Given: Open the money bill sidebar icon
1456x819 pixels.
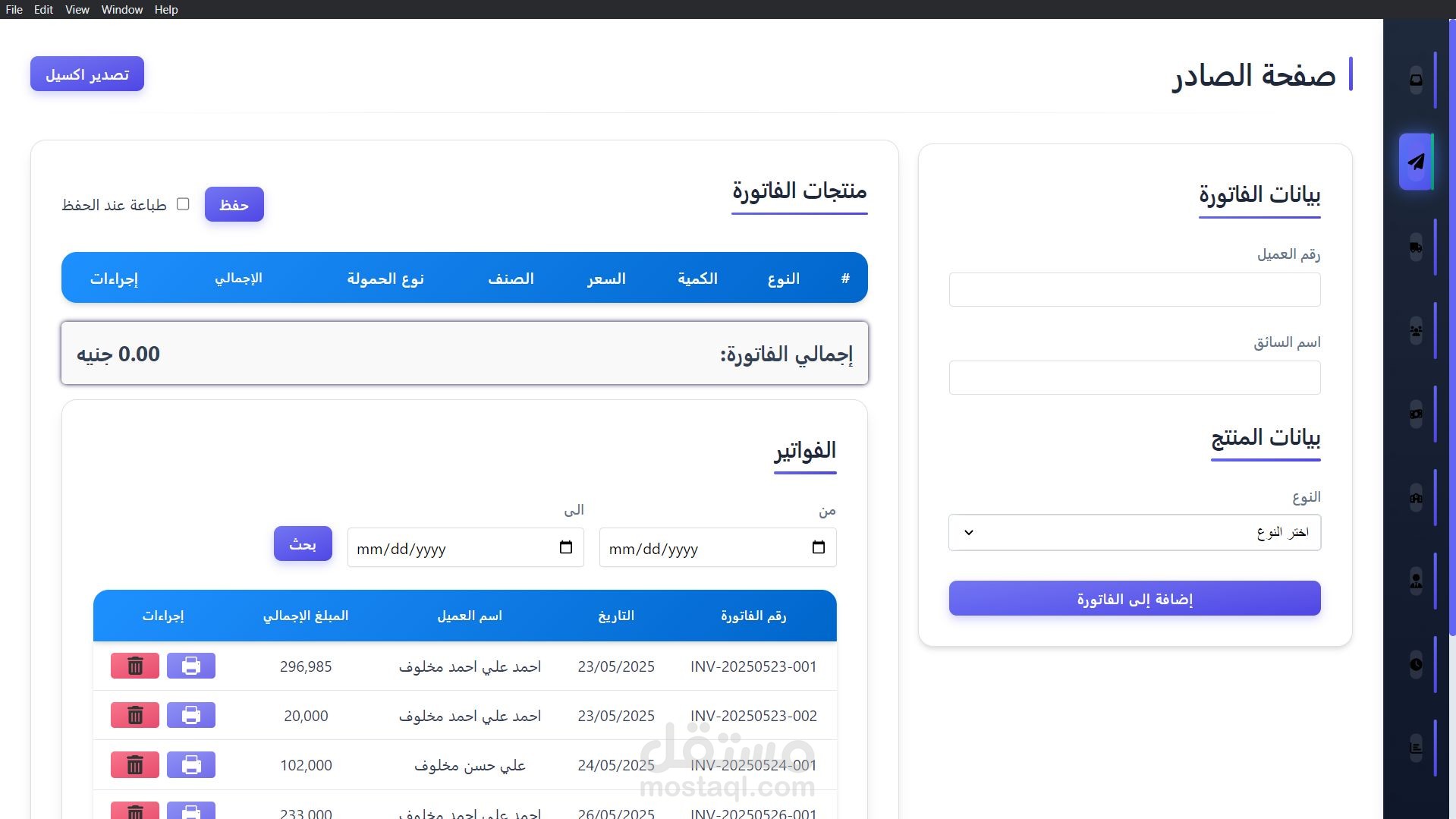Looking at the screenshot, I should [x=1416, y=414].
